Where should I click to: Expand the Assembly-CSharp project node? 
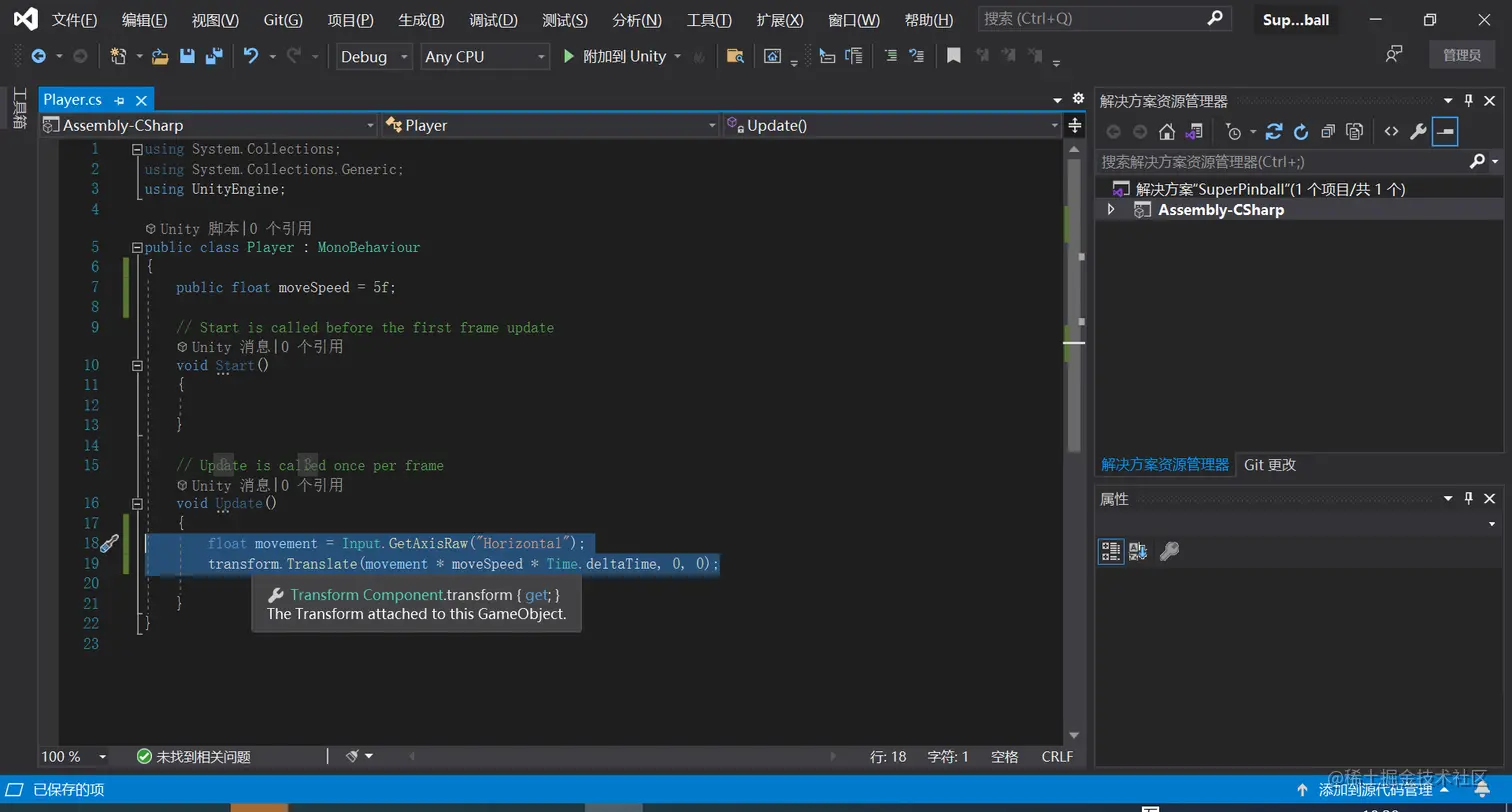1111,210
